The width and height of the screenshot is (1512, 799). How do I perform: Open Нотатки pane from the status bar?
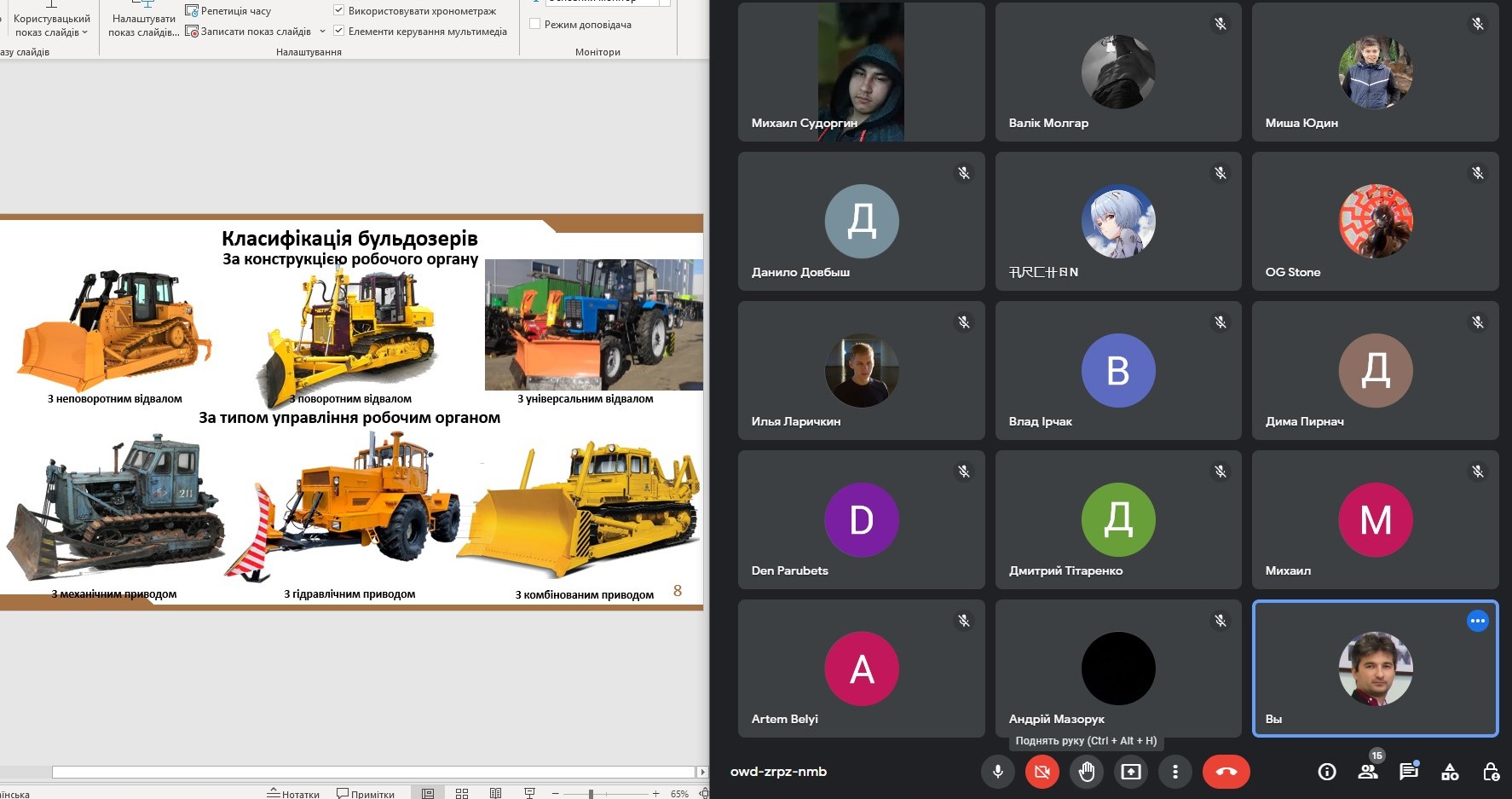pos(293,793)
